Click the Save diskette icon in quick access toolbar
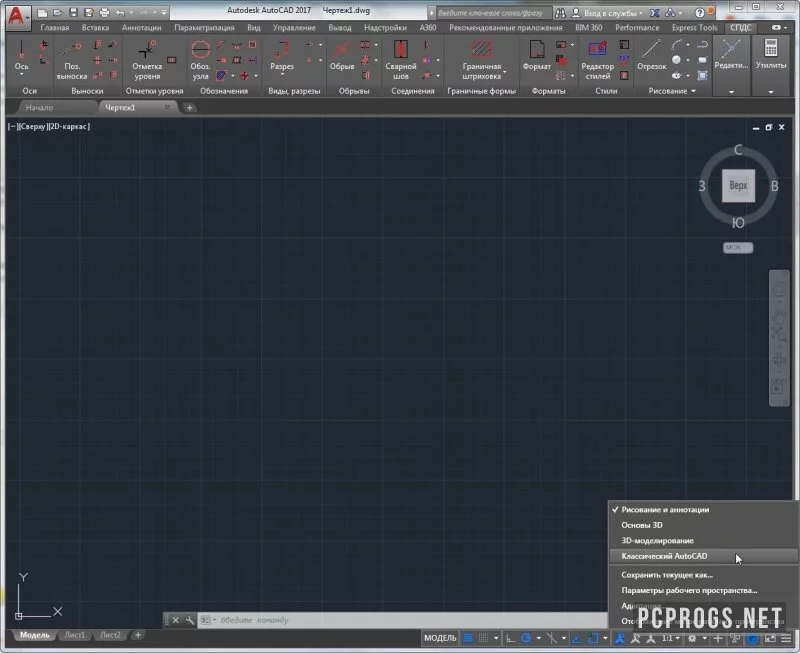The height and width of the screenshot is (653, 800). click(73, 13)
